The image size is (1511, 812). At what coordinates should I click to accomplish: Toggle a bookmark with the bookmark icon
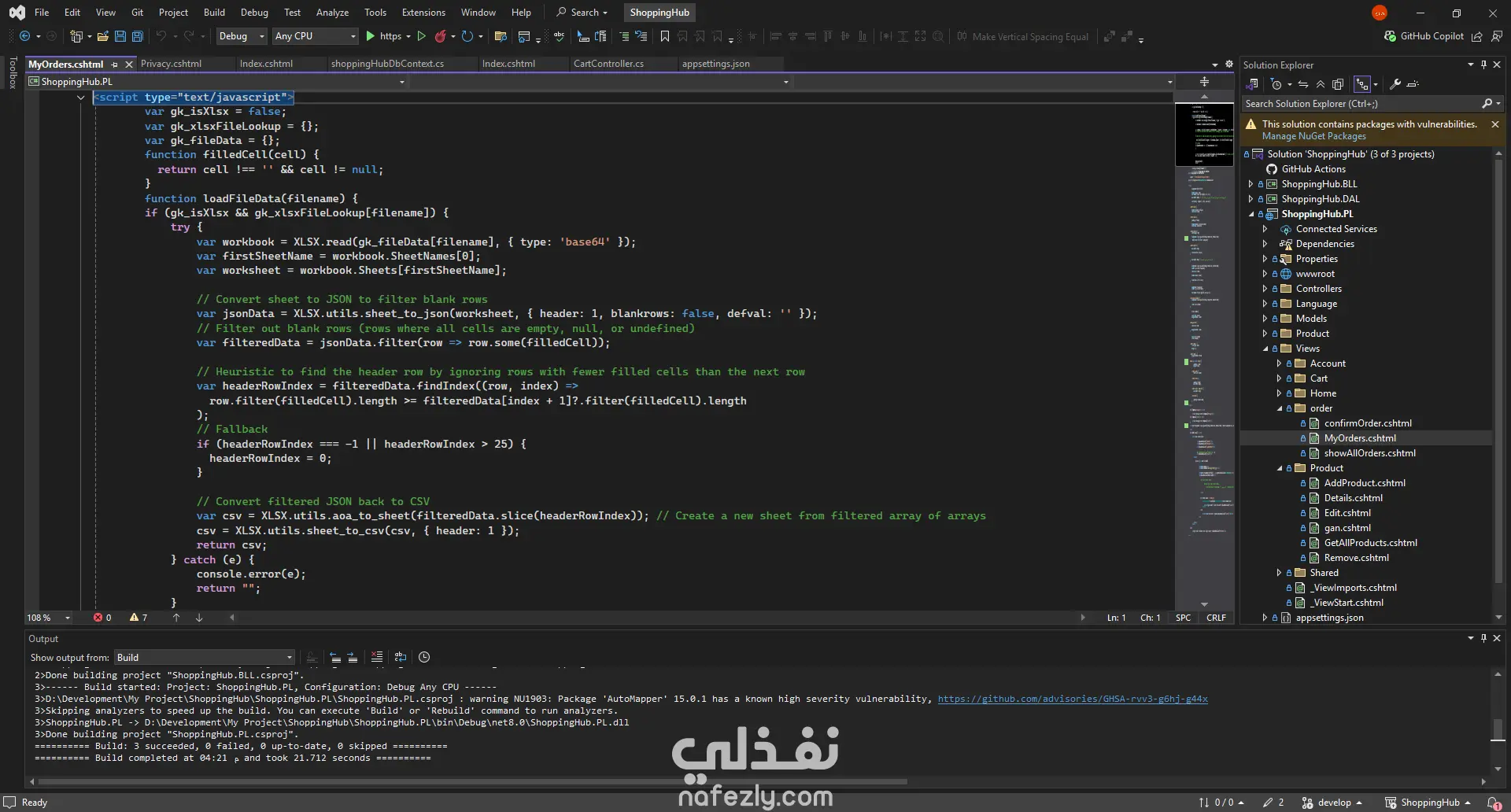pos(665,36)
